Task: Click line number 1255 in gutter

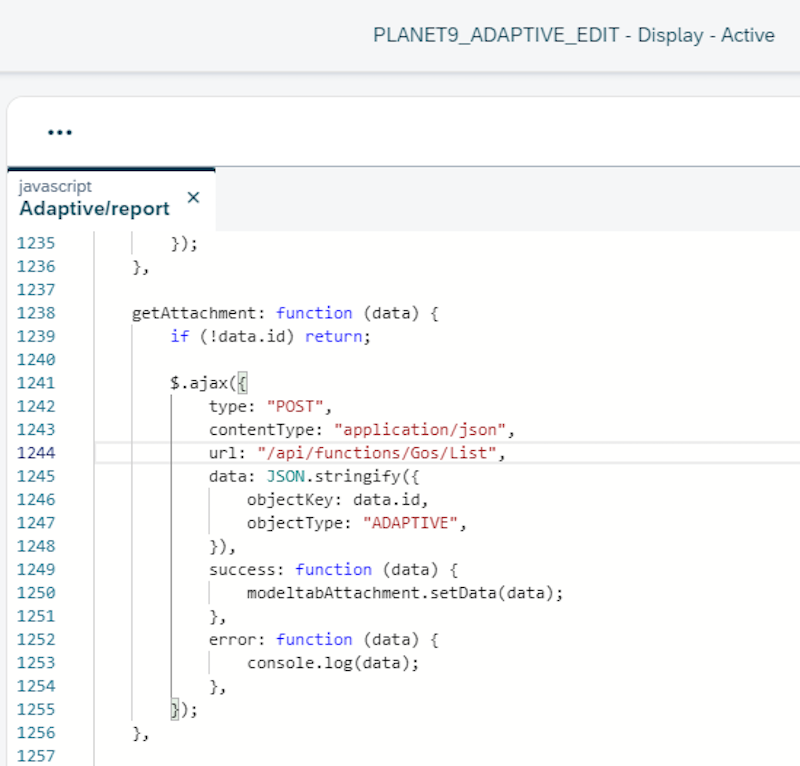Action: click(36, 709)
